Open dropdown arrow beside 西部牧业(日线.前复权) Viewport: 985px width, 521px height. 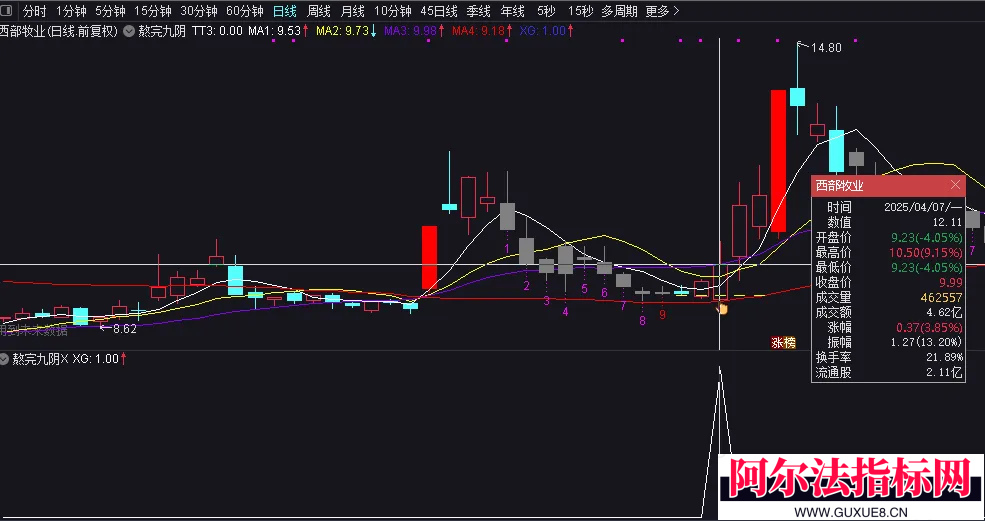(x=128, y=31)
